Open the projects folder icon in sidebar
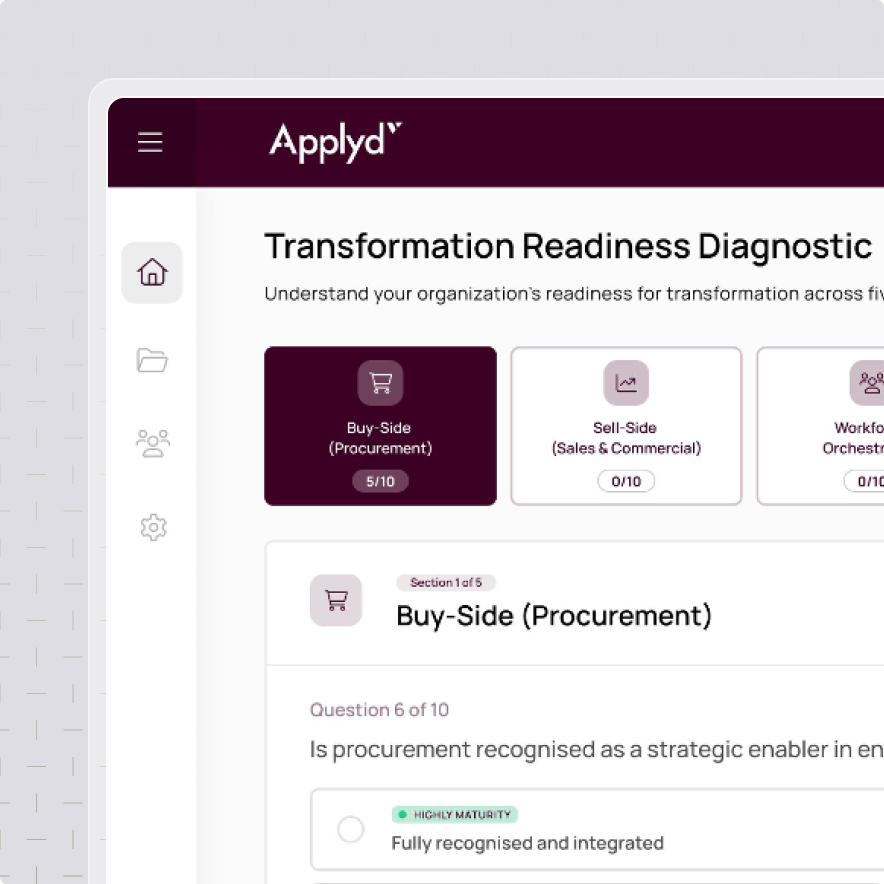Viewport: 884px width, 884px height. [x=152, y=360]
